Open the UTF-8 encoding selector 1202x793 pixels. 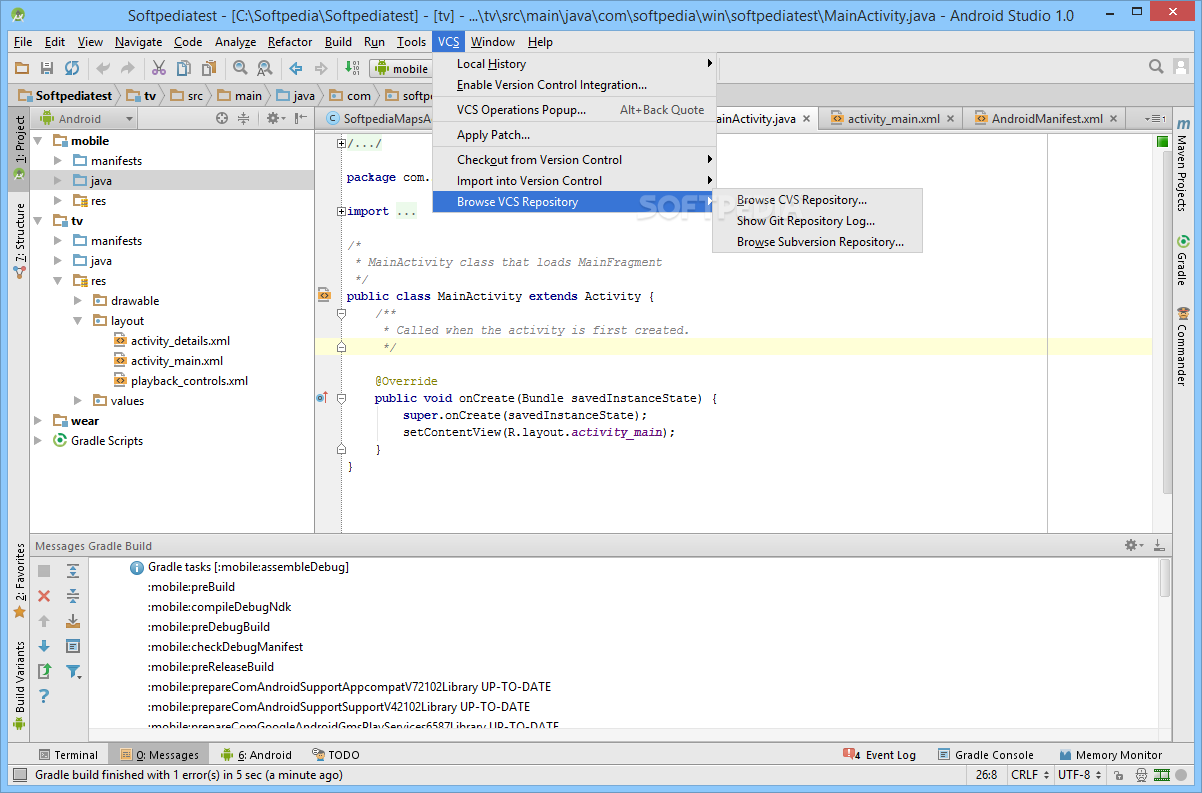click(x=1080, y=775)
